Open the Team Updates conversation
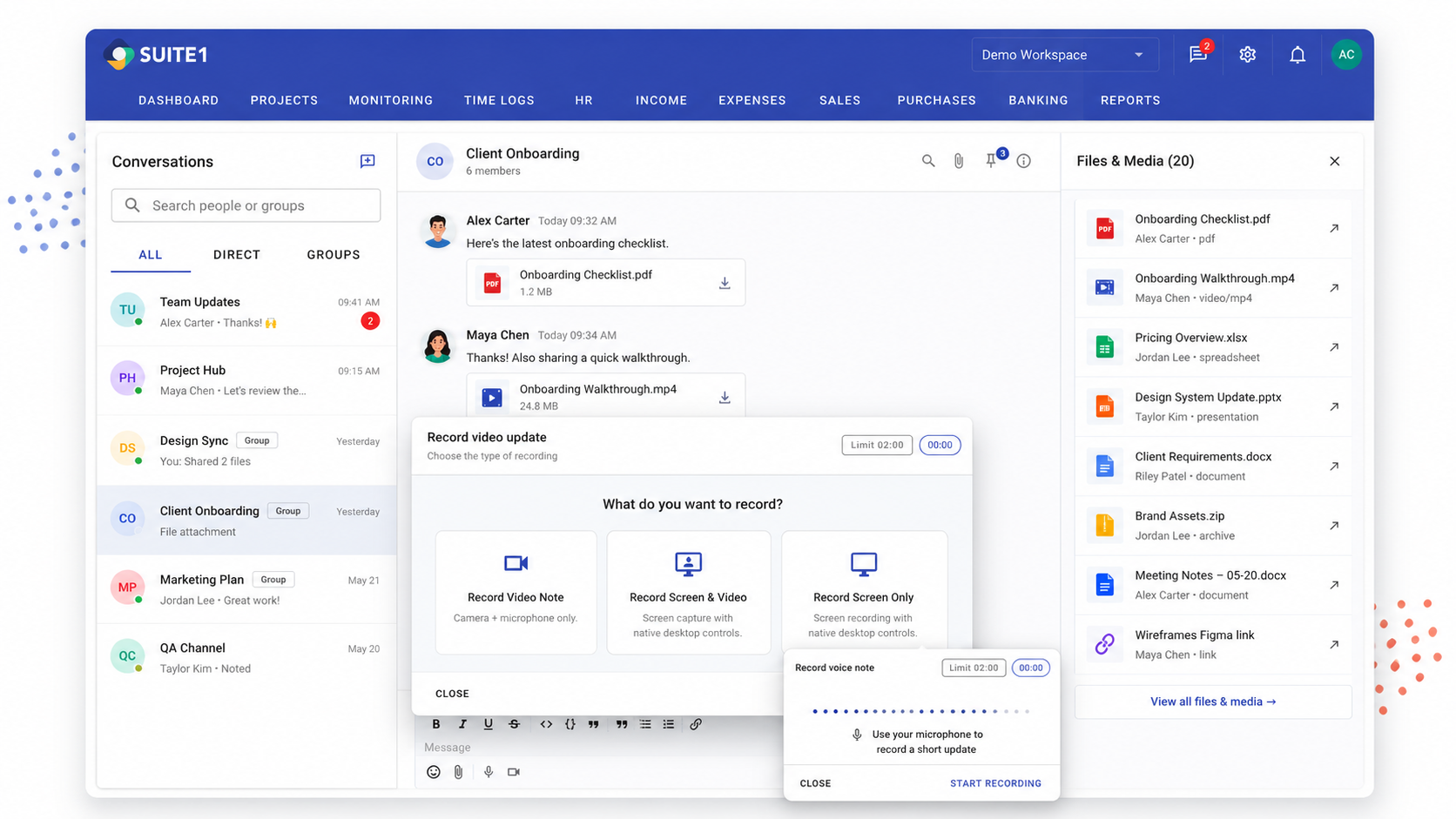 246,312
